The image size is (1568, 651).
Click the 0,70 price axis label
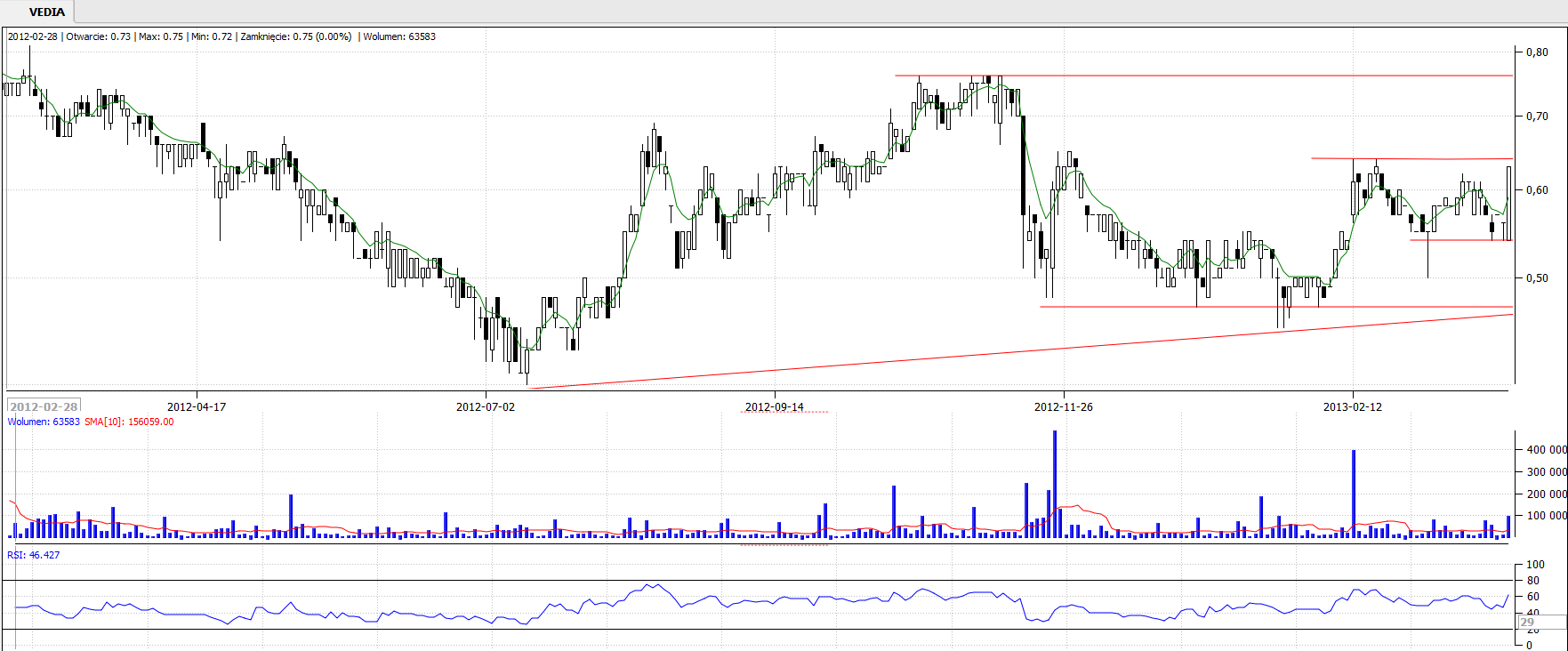pyautogui.click(x=1537, y=116)
